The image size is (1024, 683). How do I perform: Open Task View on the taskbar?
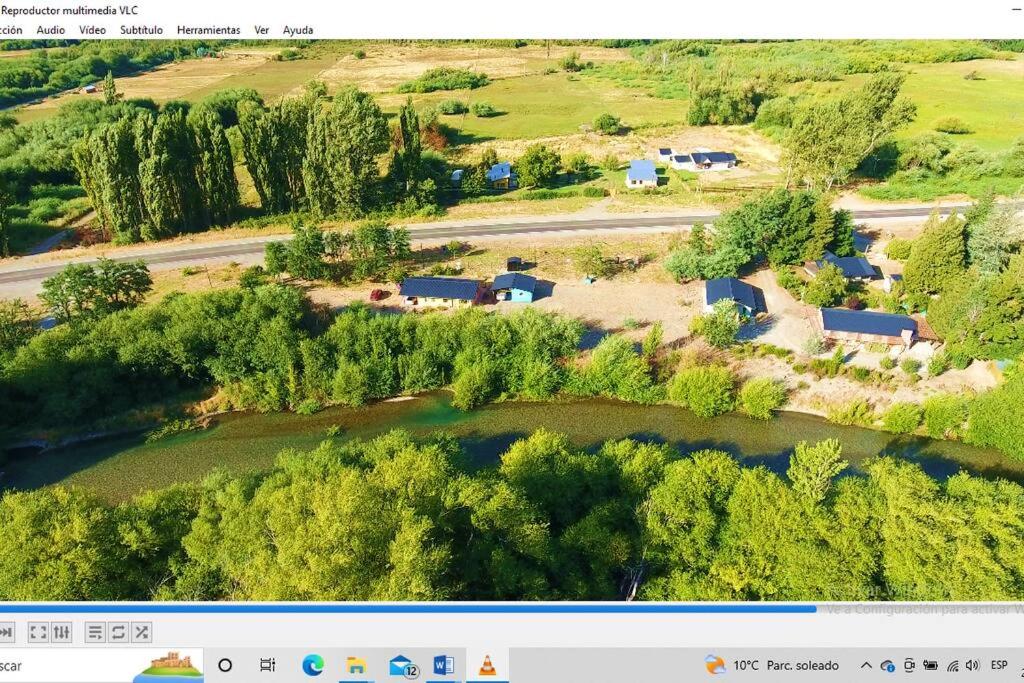coord(267,665)
